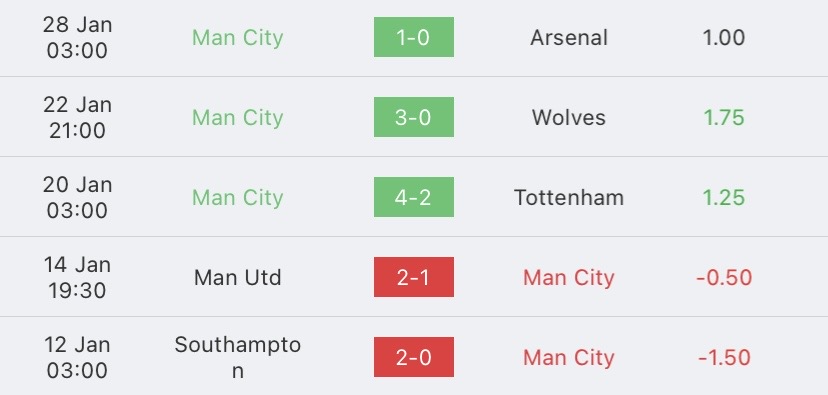
Task: Select Wolves team name
Action: point(569,117)
